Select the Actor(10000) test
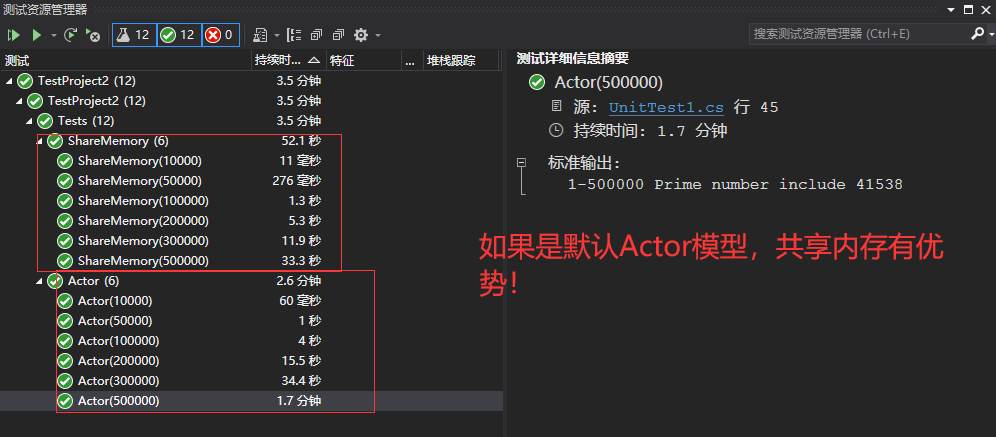Screen dimensions: 996x437 tap(251, 301)
